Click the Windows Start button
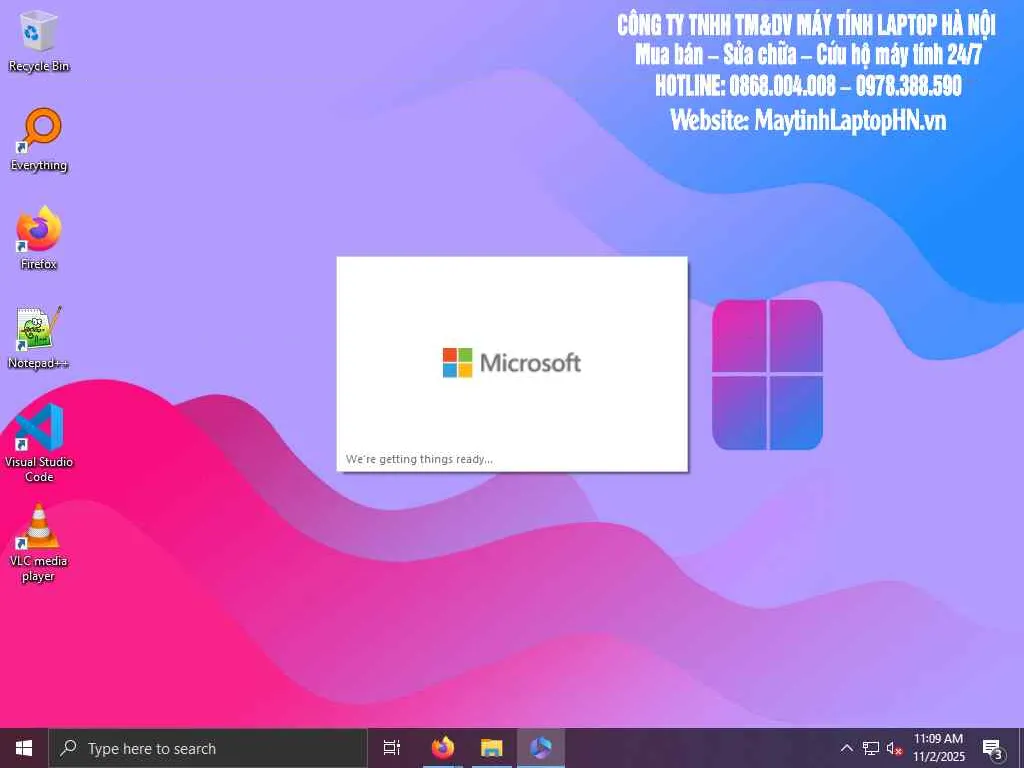 point(24,748)
